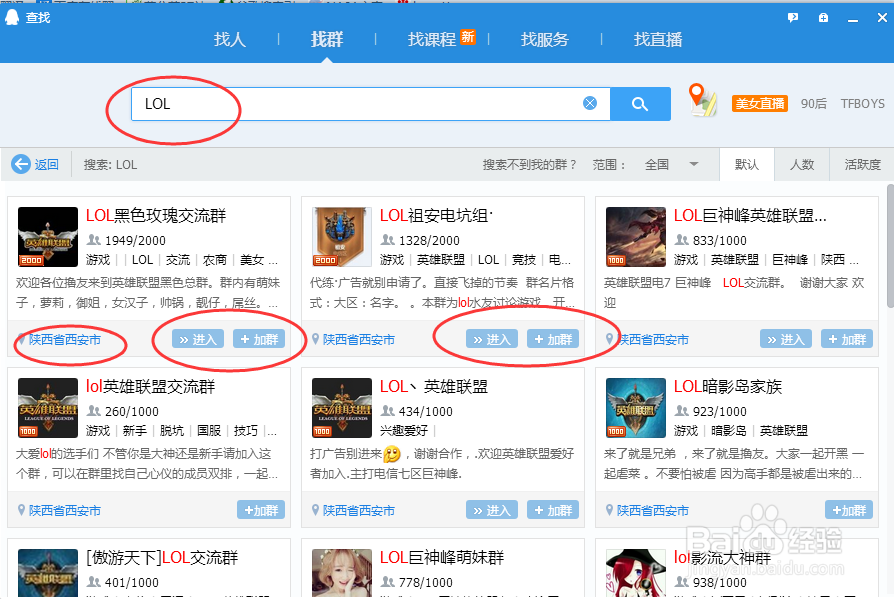Open LOL巨神峰萌妹群 girl avatar
The height and width of the screenshot is (599, 894).
342,573
